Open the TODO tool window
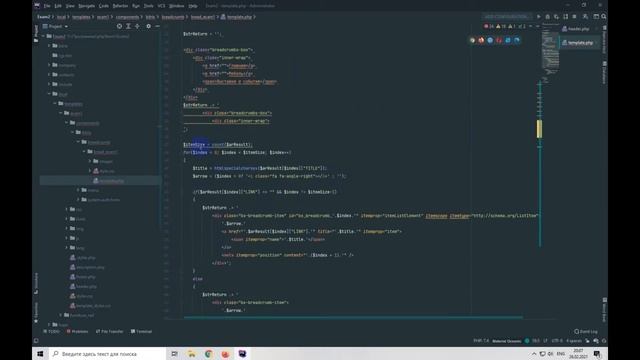 (51, 331)
